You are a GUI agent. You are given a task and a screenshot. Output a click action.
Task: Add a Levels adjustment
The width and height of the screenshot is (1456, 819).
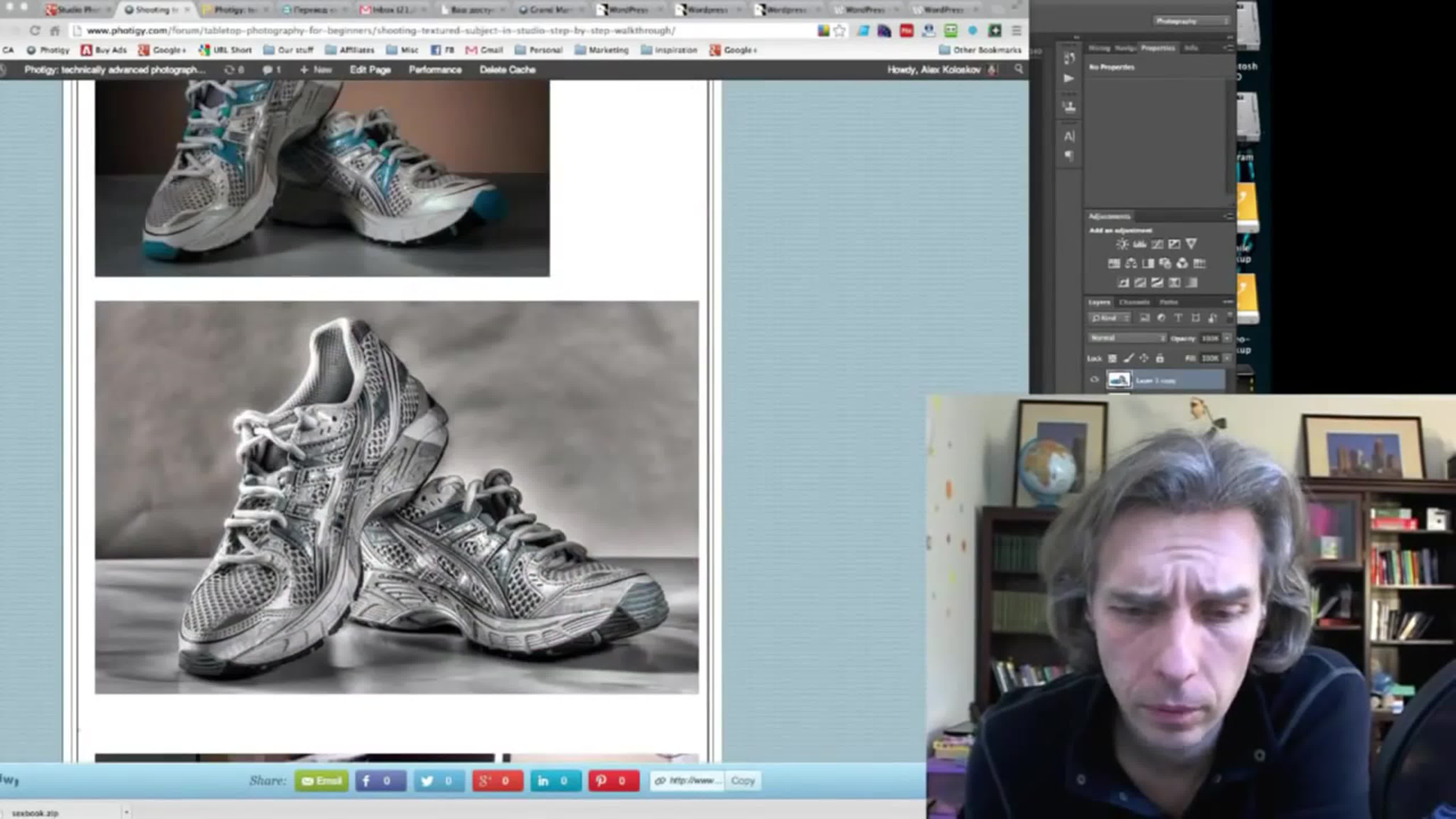1140,244
